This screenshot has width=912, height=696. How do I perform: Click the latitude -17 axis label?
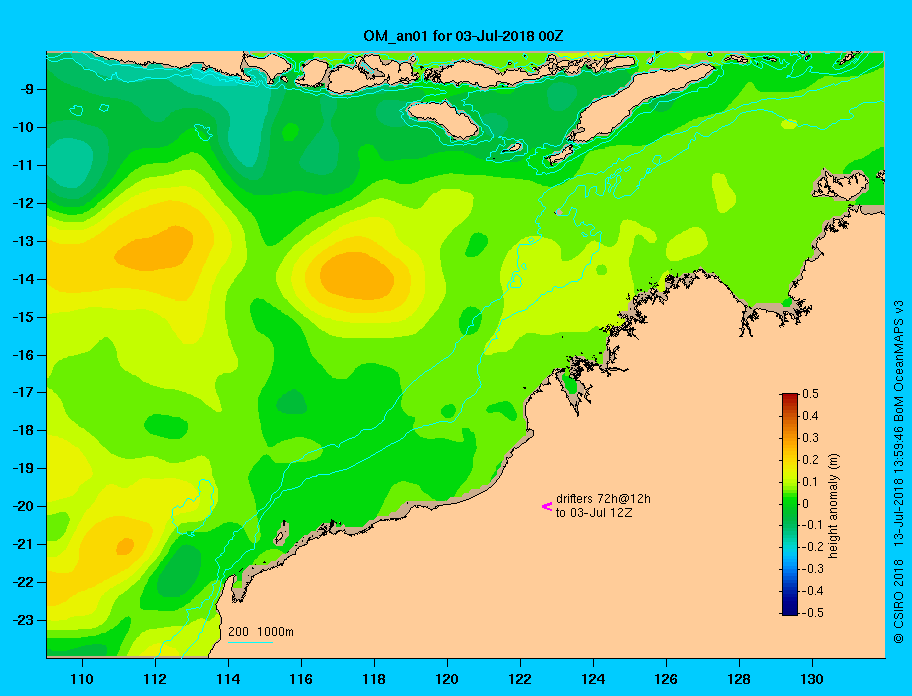pos(22,393)
